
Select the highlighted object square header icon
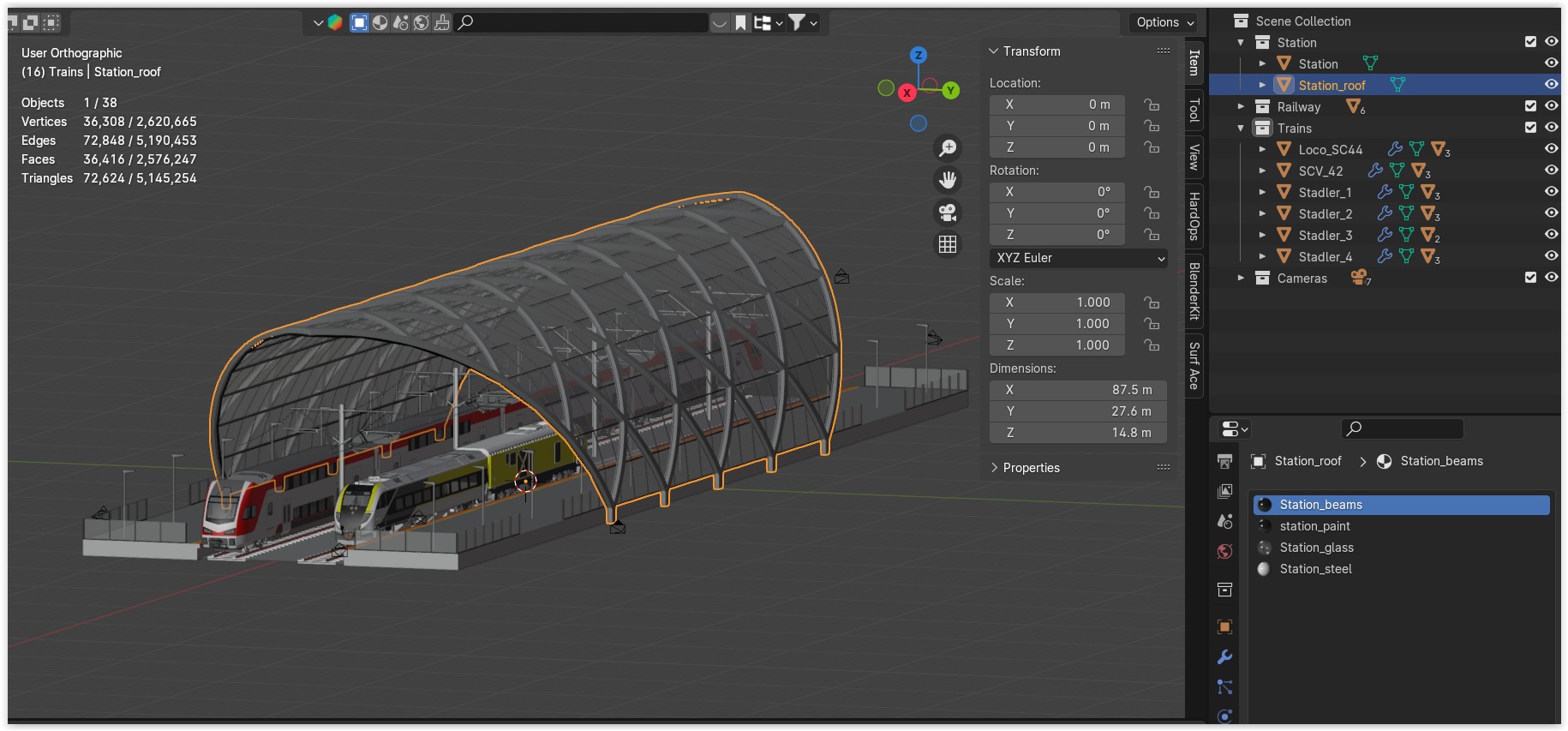(360, 23)
